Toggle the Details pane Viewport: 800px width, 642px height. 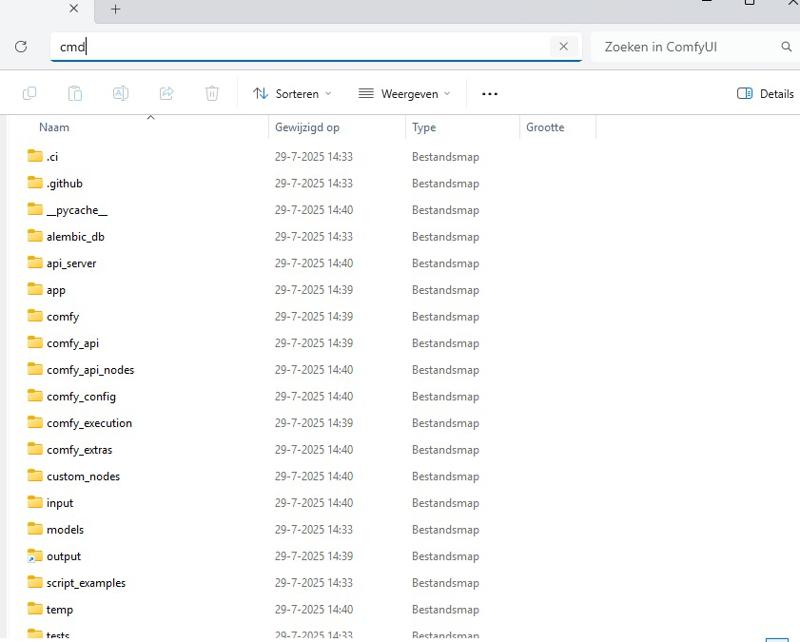coord(765,94)
